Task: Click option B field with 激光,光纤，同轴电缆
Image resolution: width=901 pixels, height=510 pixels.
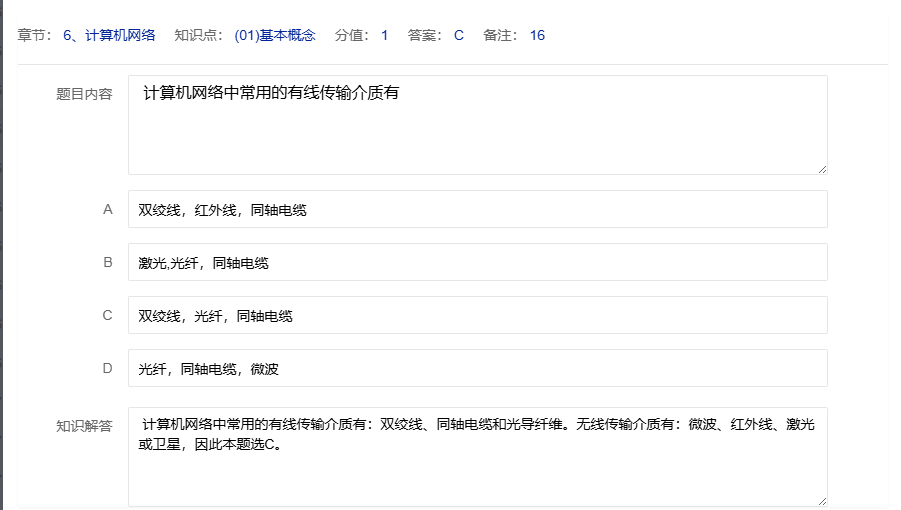Action: pos(477,263)
